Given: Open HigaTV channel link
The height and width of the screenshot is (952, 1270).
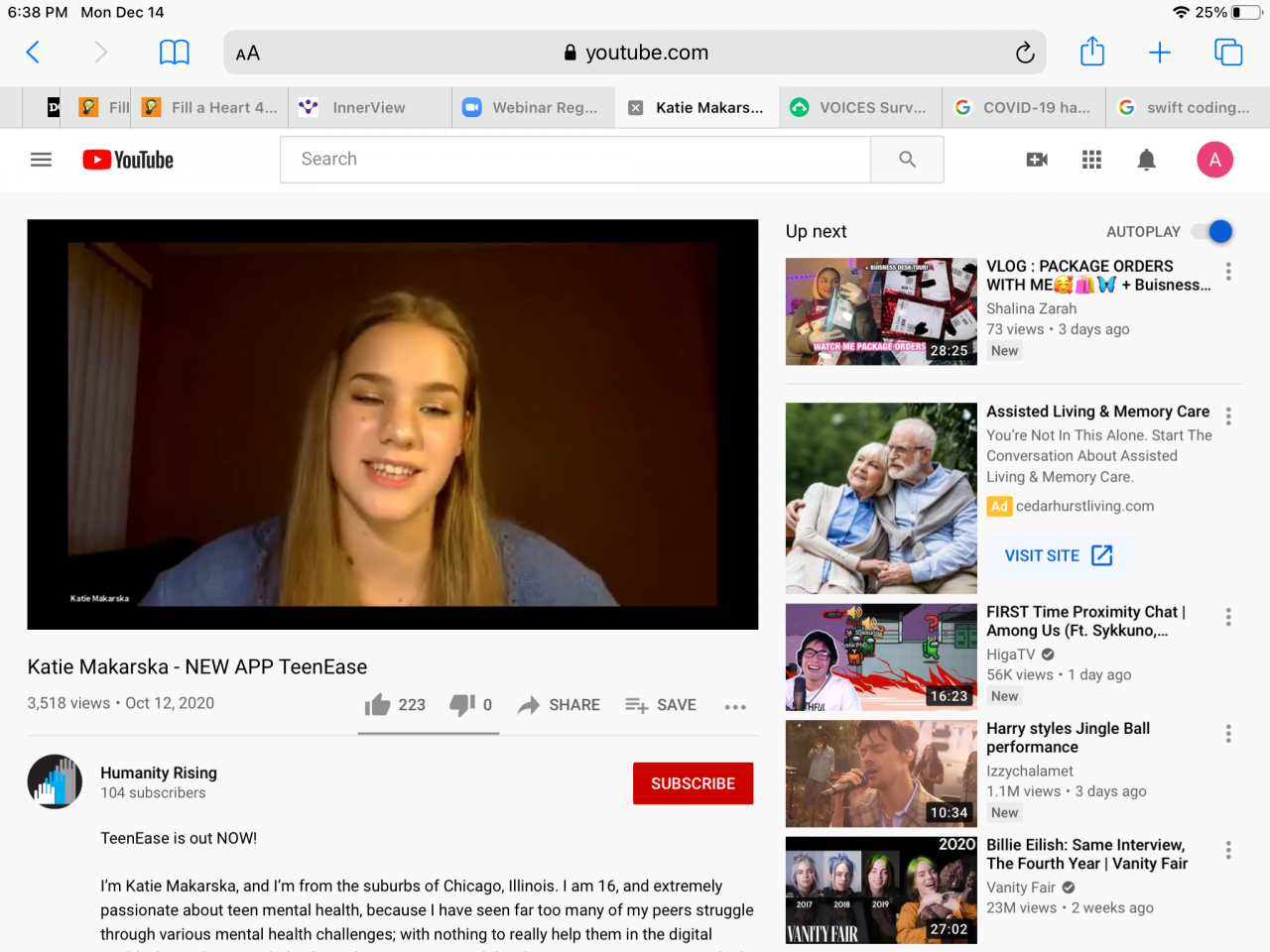Looking at the screenshot, I should tap(1011, 654).
